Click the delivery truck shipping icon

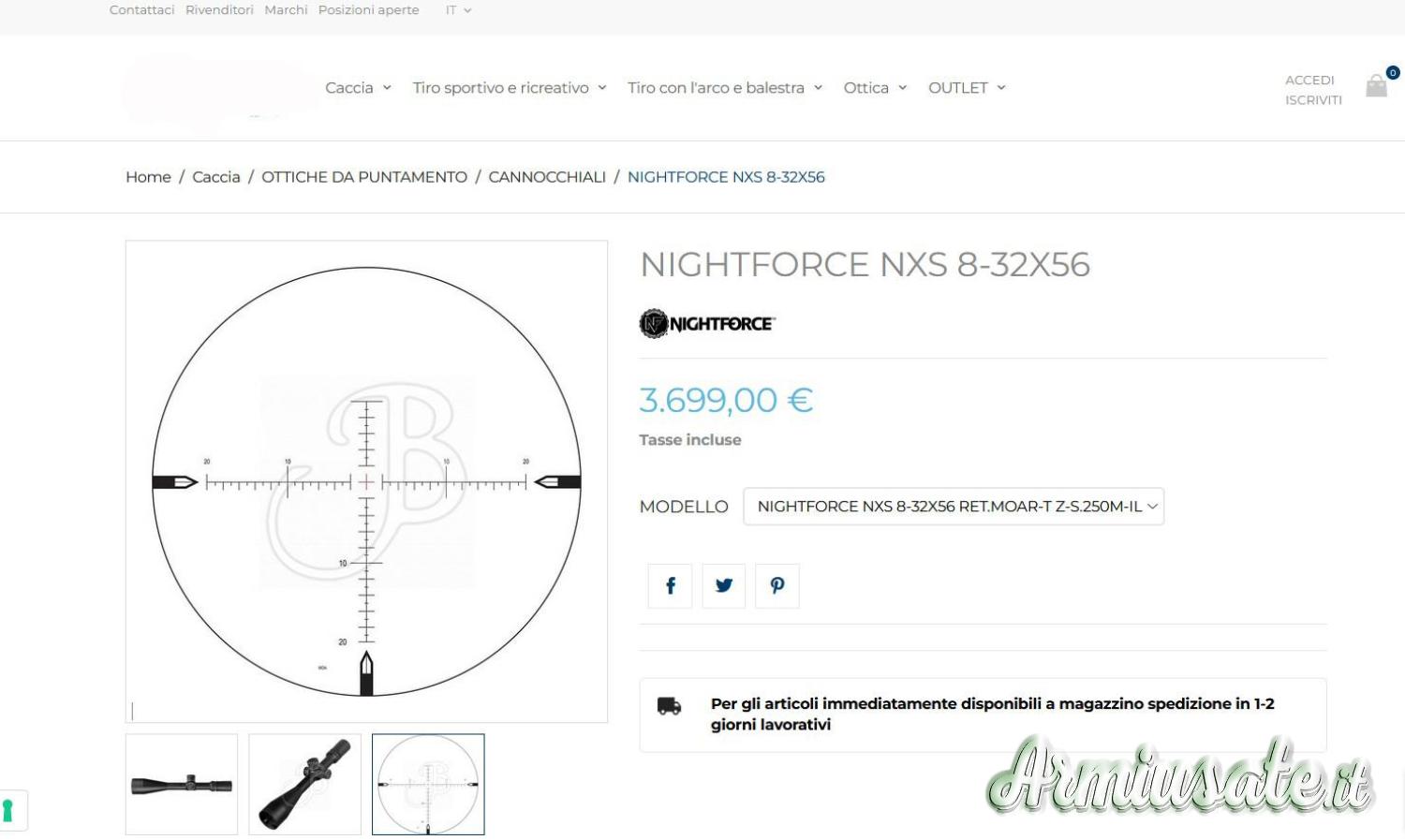point(669,706)
